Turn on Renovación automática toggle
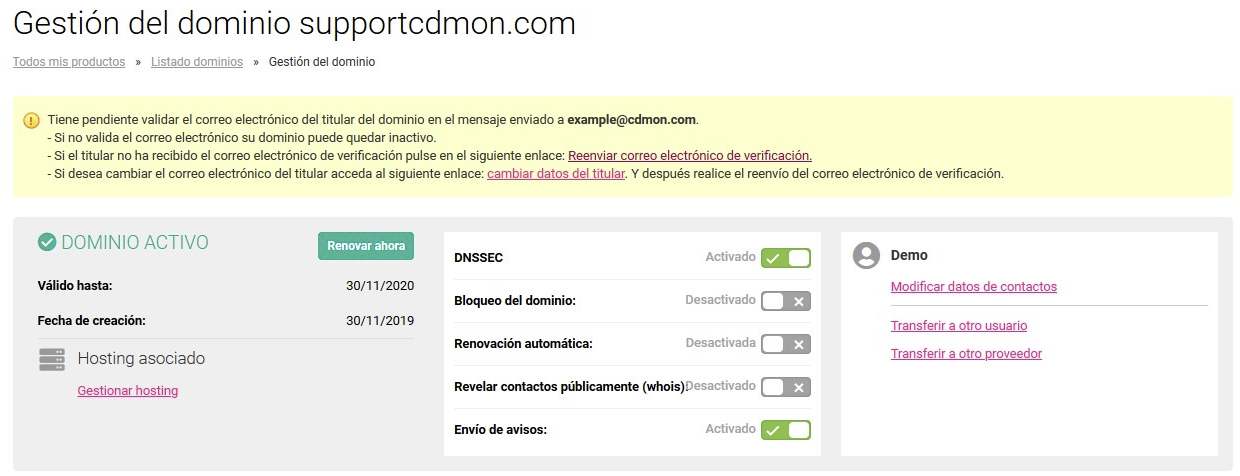 click(786, 344)
